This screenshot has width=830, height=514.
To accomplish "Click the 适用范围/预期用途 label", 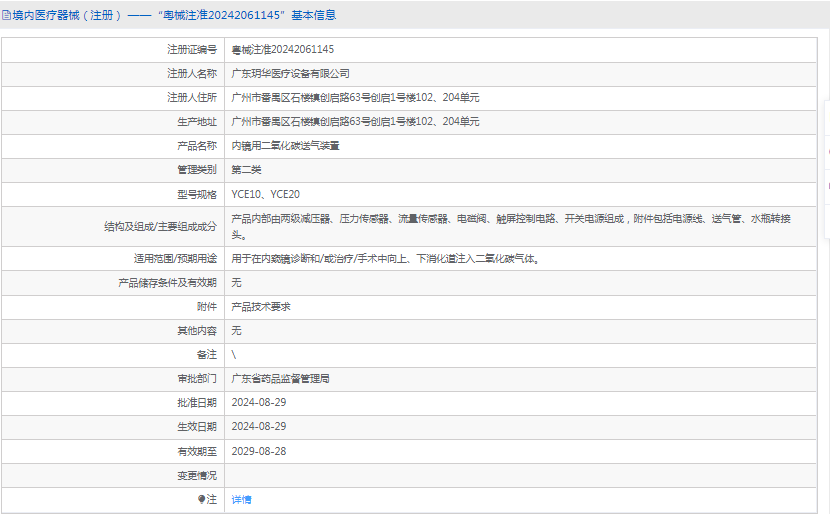I will (x=175, y=259).
